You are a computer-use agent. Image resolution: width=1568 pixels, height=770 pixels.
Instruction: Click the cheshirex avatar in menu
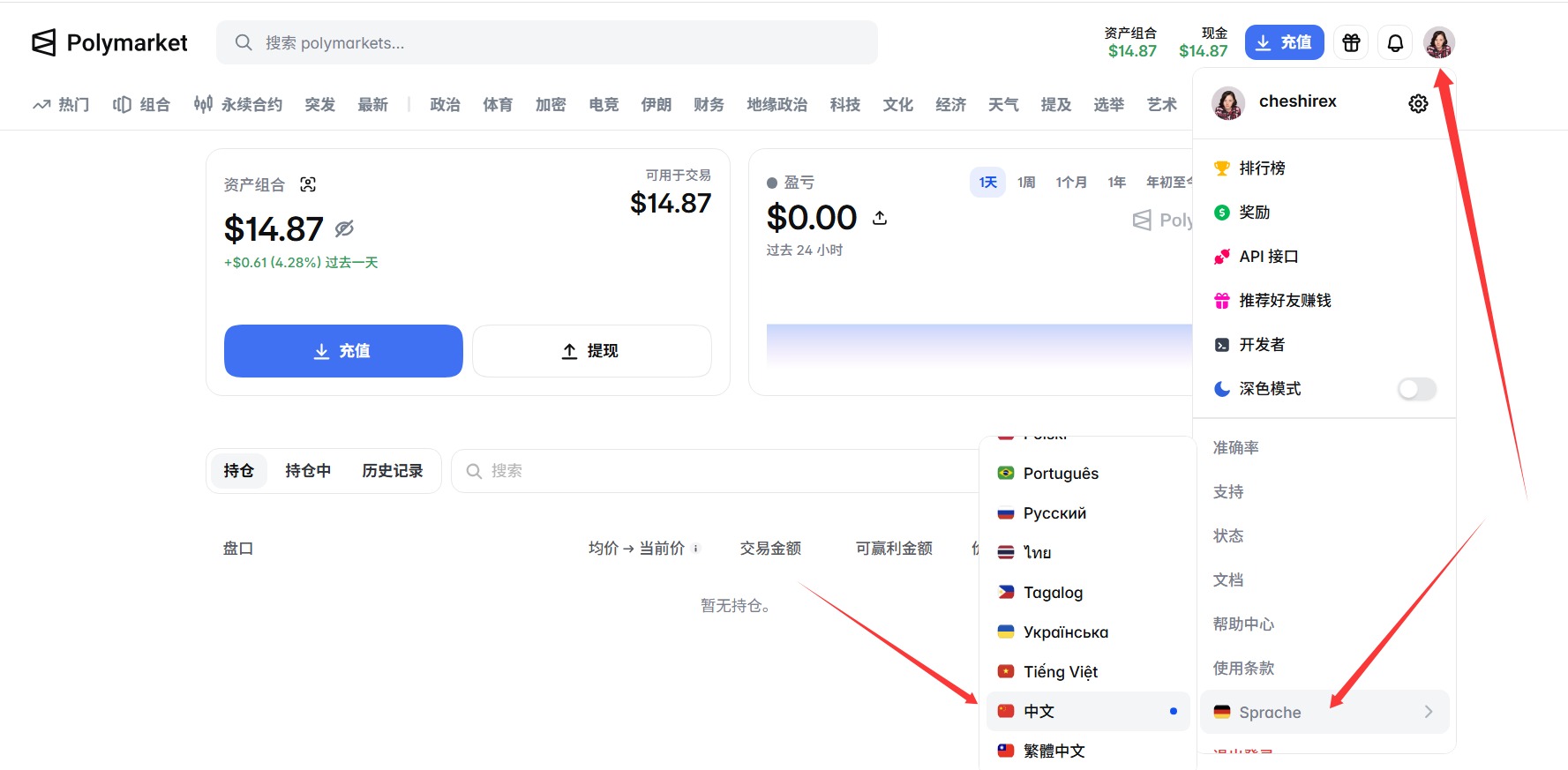(1228, 103)
